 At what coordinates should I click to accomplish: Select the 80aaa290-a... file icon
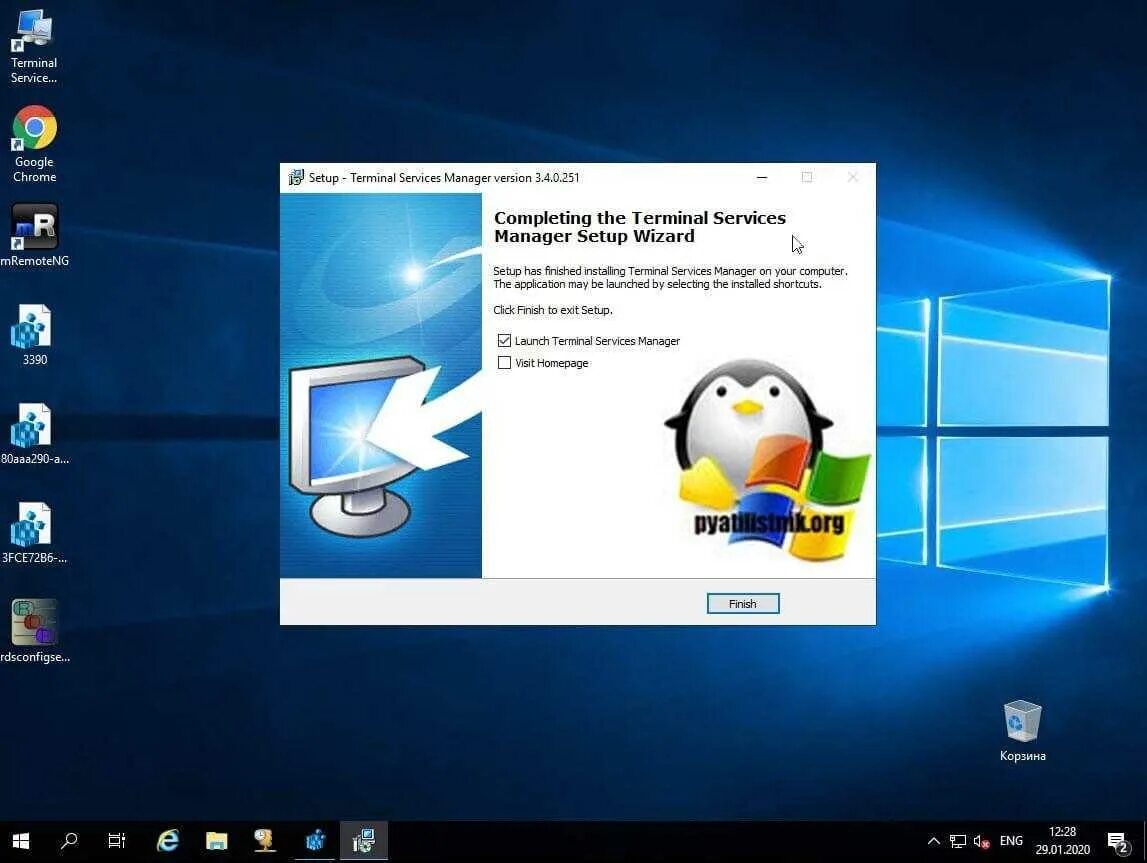click(x=34, y=434)
